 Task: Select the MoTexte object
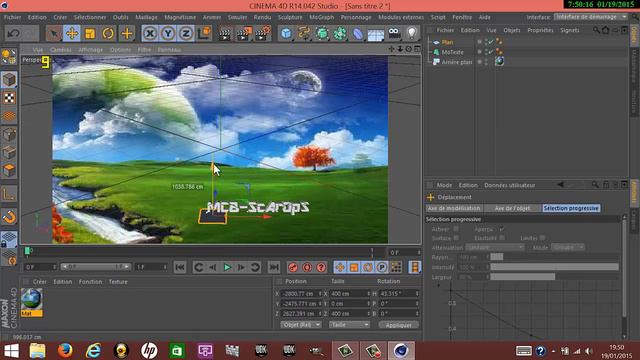tap(452, 52)
